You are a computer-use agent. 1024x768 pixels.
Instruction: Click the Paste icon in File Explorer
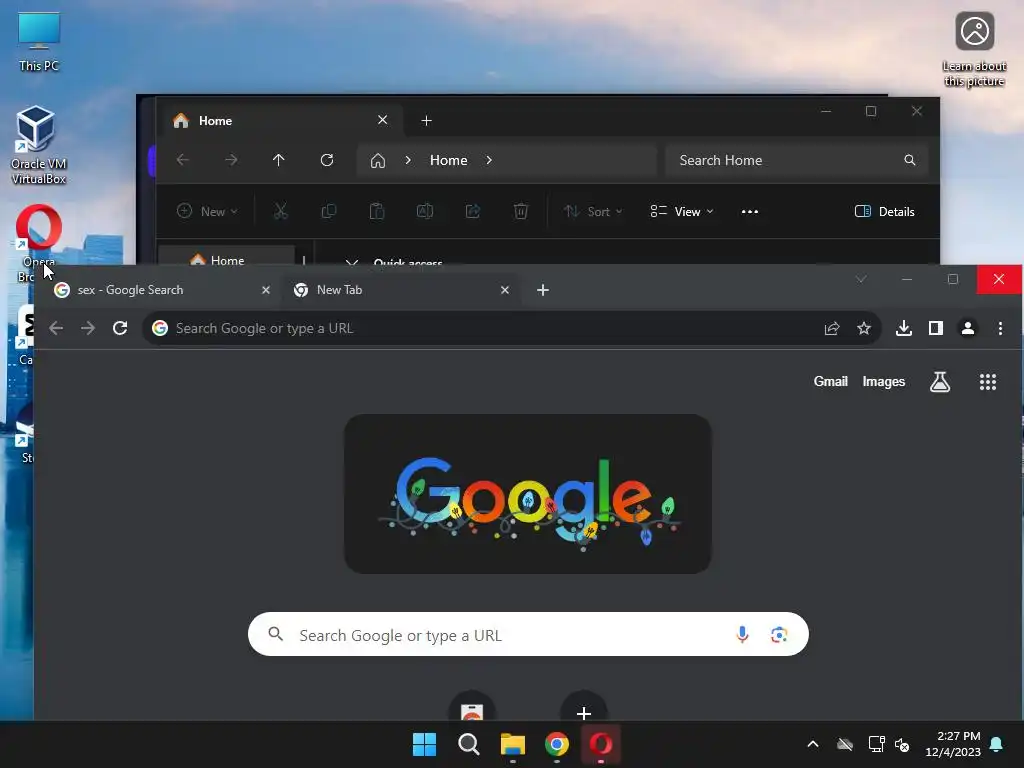(x=377, y=211)
